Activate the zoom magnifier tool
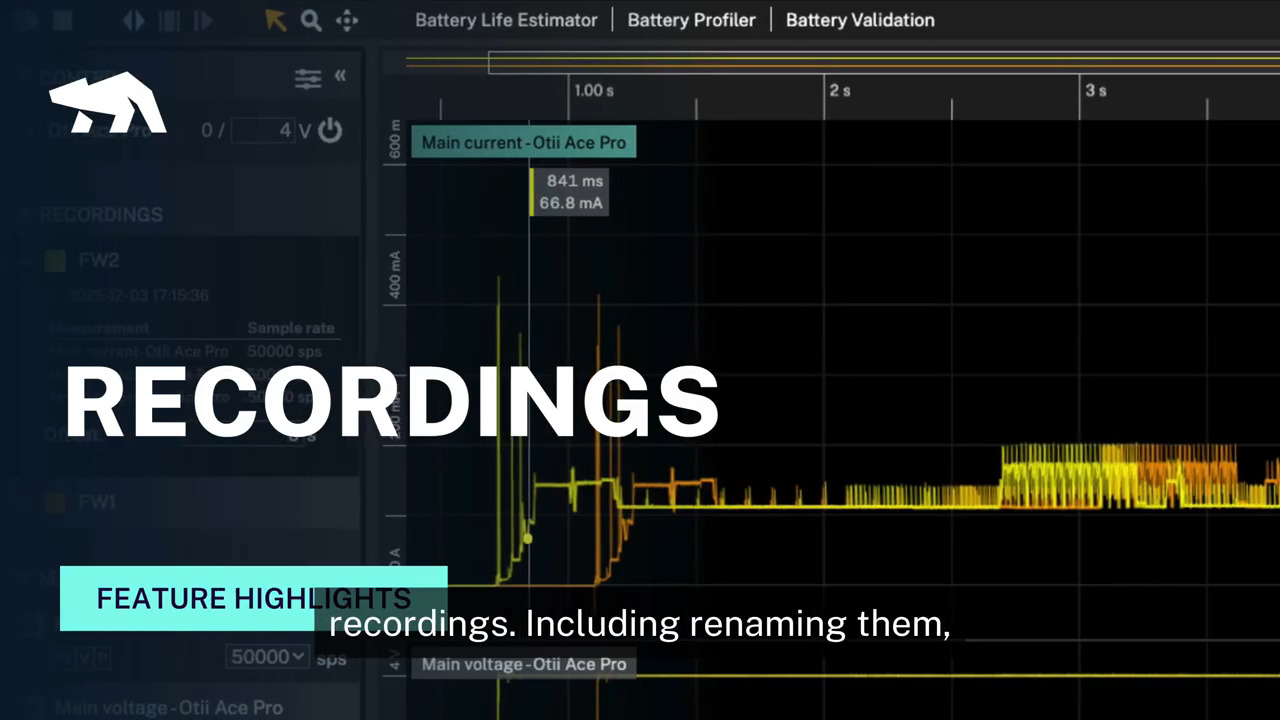 [311, 20]
